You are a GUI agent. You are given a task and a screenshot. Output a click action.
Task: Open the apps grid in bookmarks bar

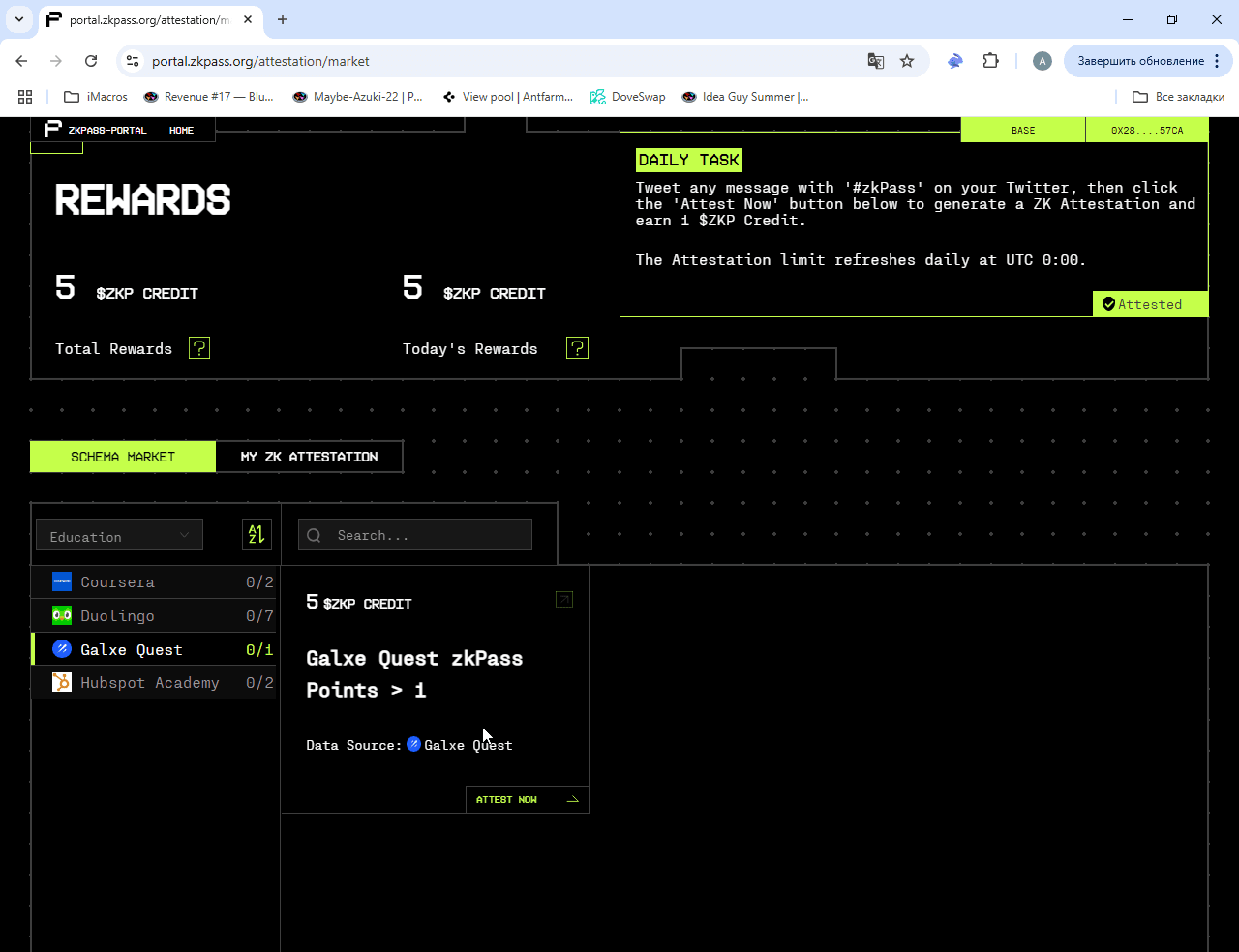click(25, 97)
